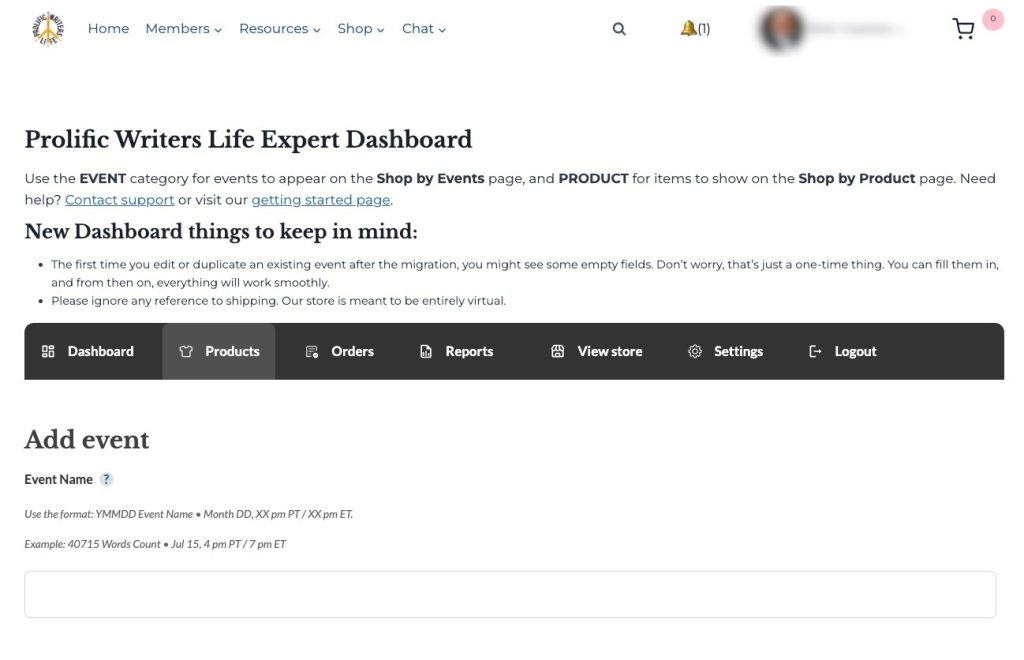
Task: Click the 'Use the format: YMMDD' hint
Action: [x=189, y=514]
